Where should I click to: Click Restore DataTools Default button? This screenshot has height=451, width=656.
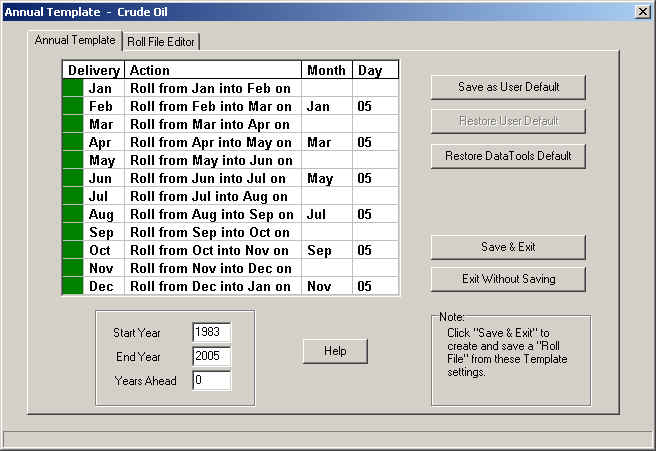click(508, 156)
